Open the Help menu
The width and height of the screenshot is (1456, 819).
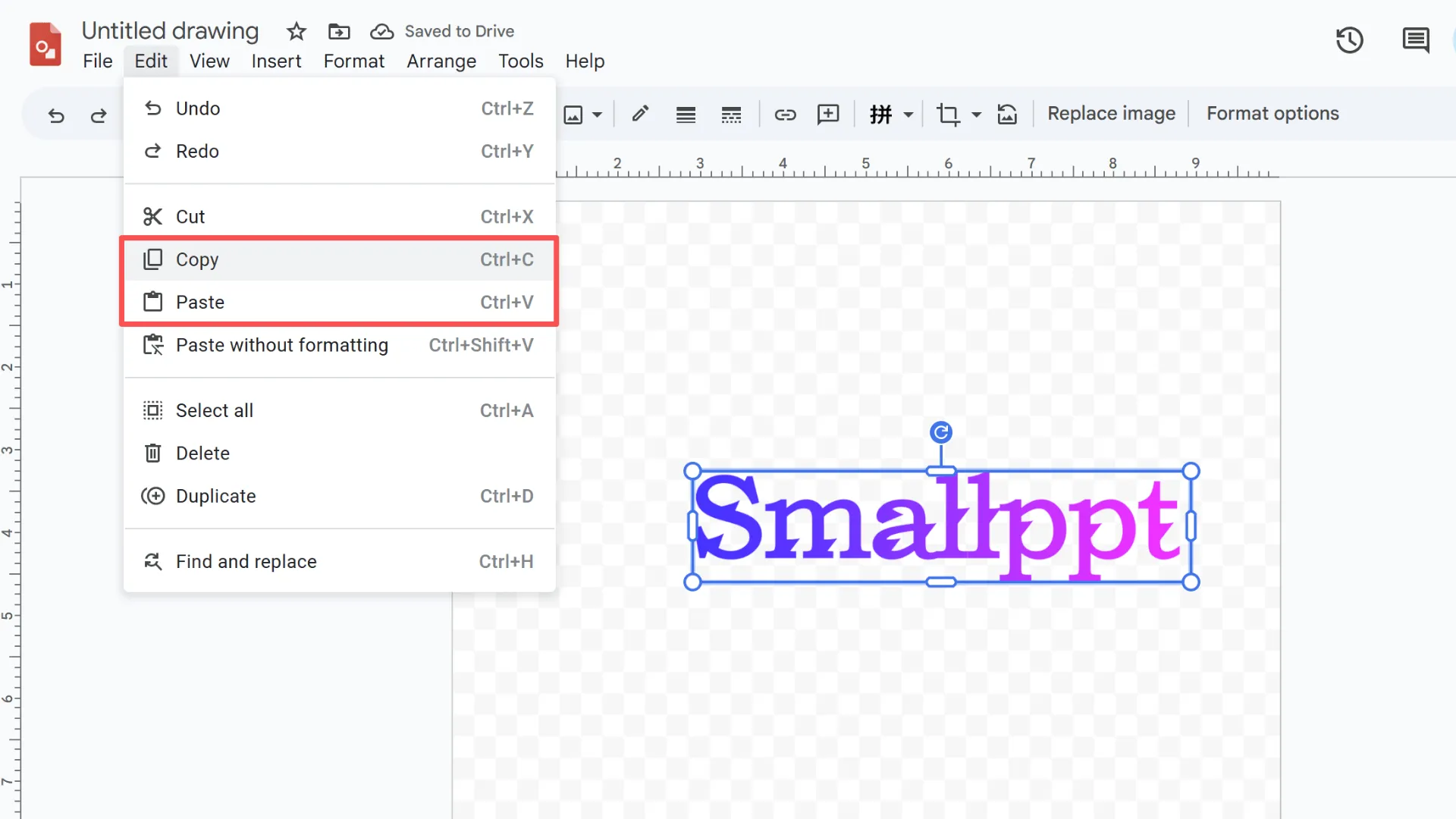(585, 61)
